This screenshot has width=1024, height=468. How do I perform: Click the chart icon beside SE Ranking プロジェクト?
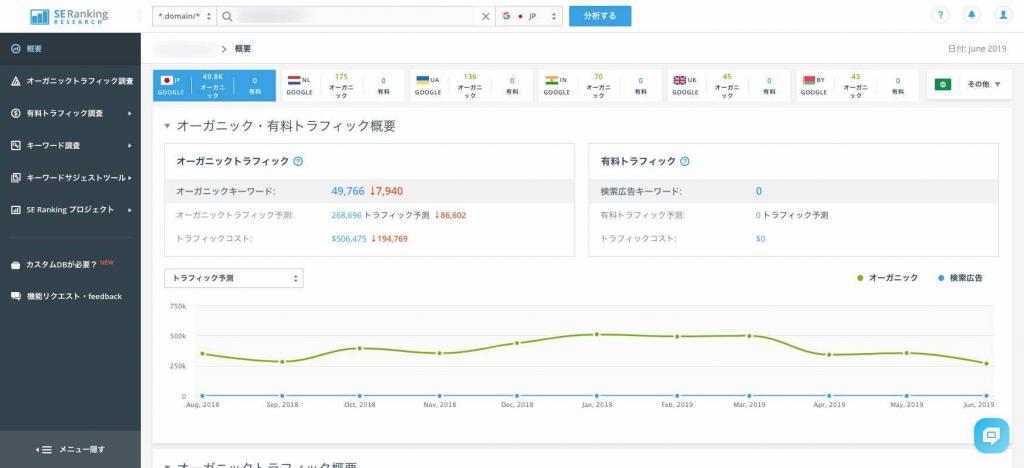click(16, 210)
